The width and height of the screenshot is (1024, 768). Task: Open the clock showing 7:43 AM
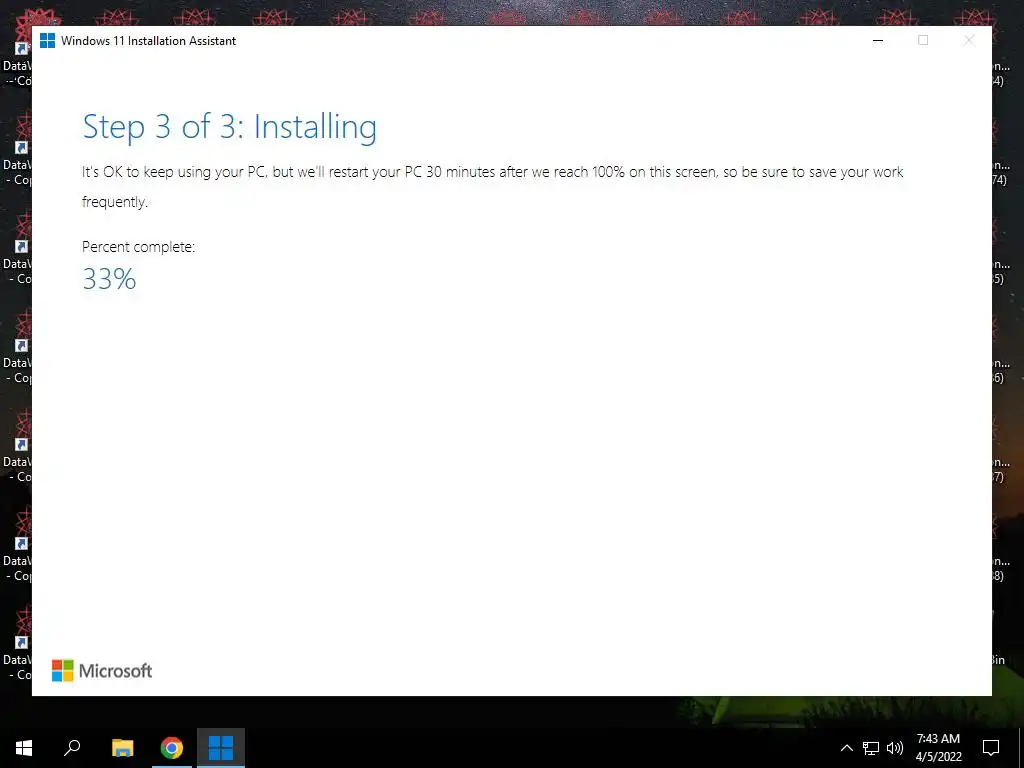click(938, 748)
